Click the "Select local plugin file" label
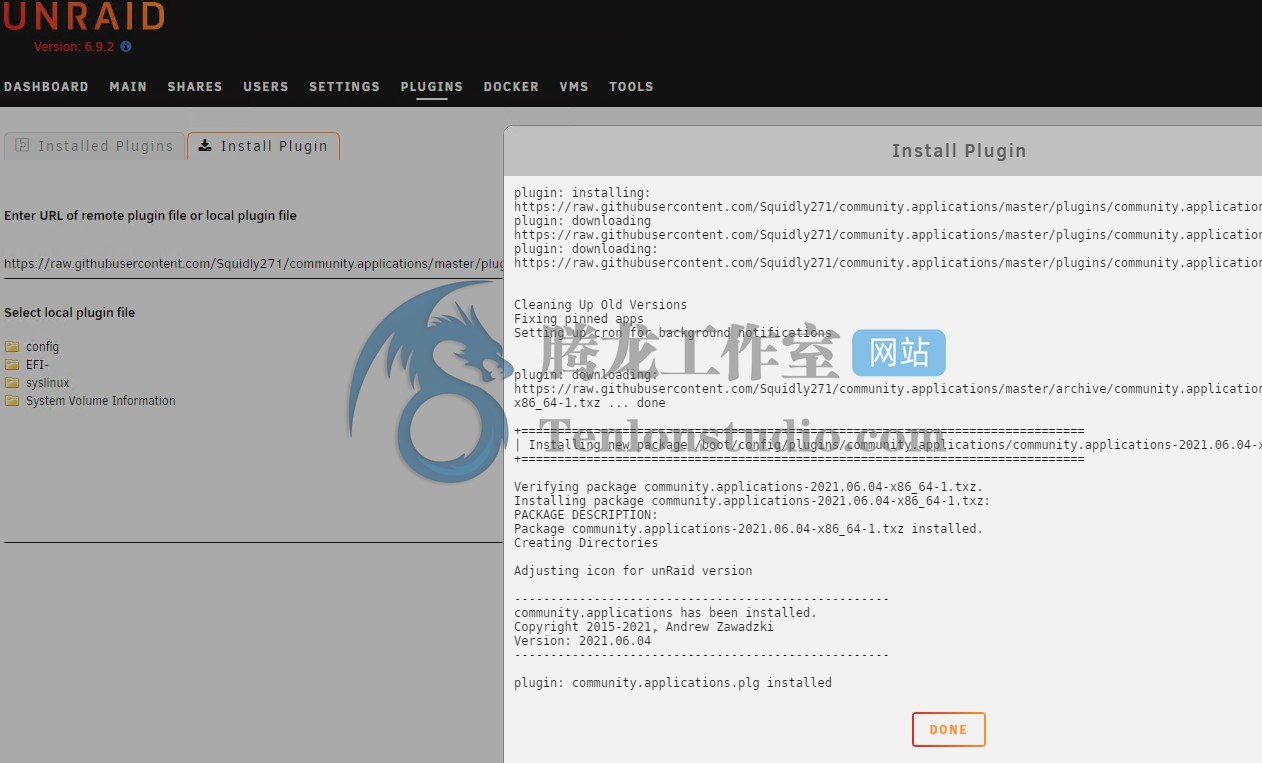Screen dimensions: 1262x763 click(69, 313)
